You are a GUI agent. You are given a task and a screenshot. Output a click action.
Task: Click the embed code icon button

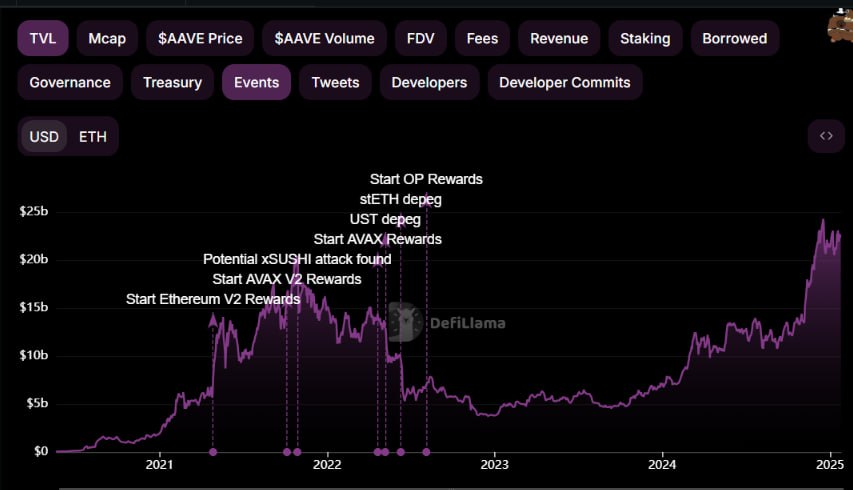[826, 136]
